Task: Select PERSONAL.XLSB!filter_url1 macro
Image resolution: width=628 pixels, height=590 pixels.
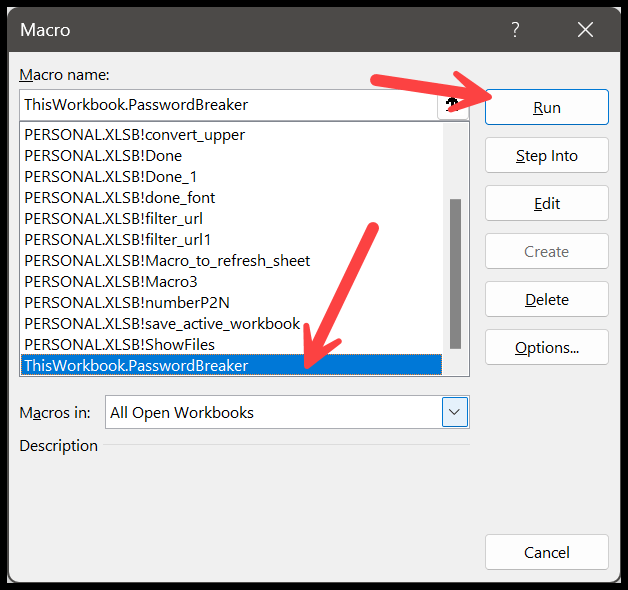Action: tap(231, 240)
